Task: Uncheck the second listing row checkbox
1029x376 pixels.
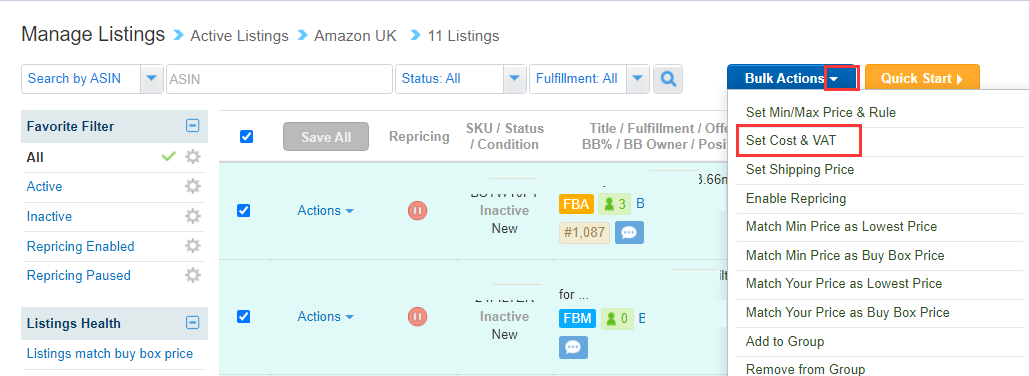Action: coord(243,316)
